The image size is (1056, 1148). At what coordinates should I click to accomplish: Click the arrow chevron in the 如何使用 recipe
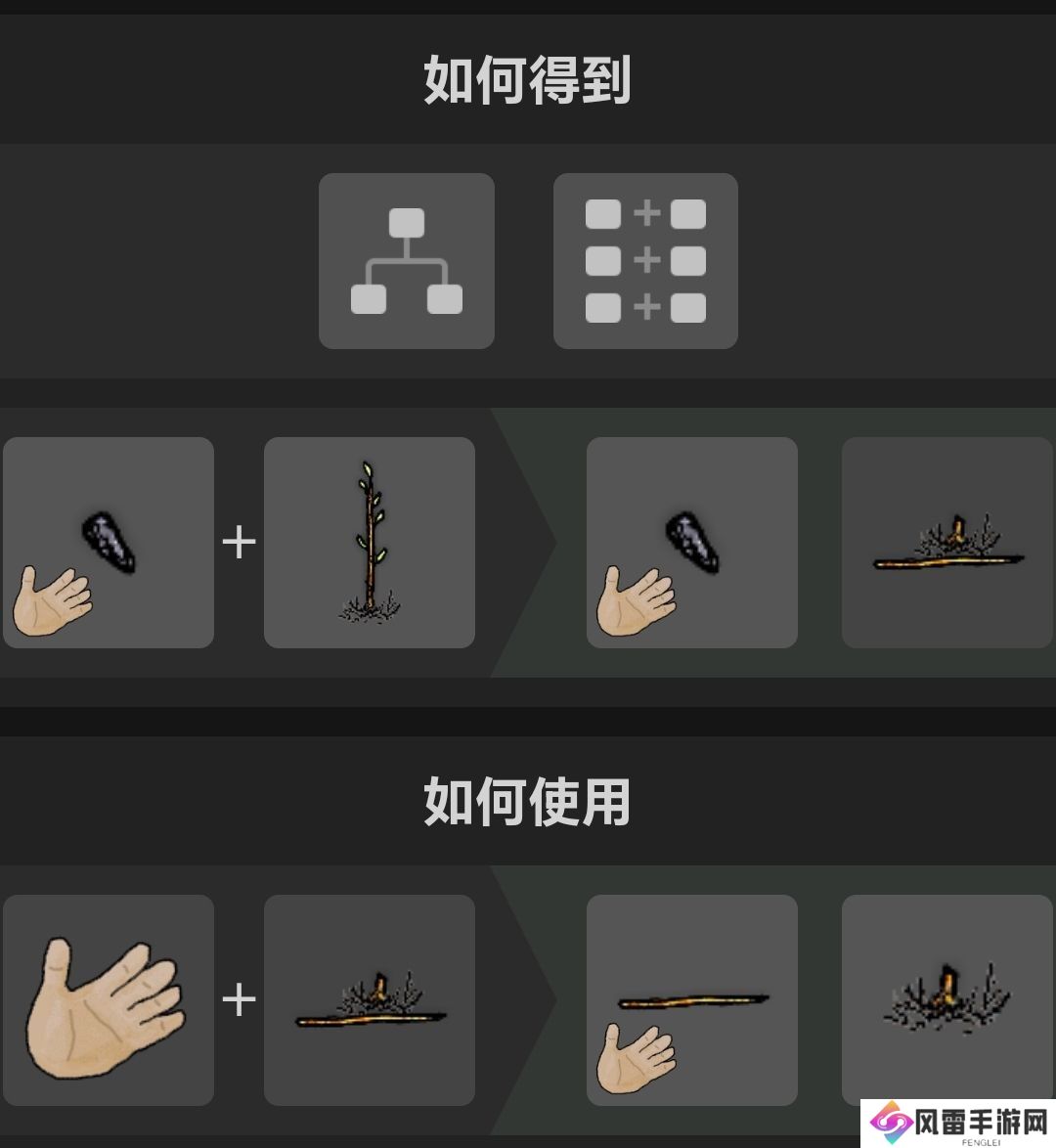point(524,1000)
